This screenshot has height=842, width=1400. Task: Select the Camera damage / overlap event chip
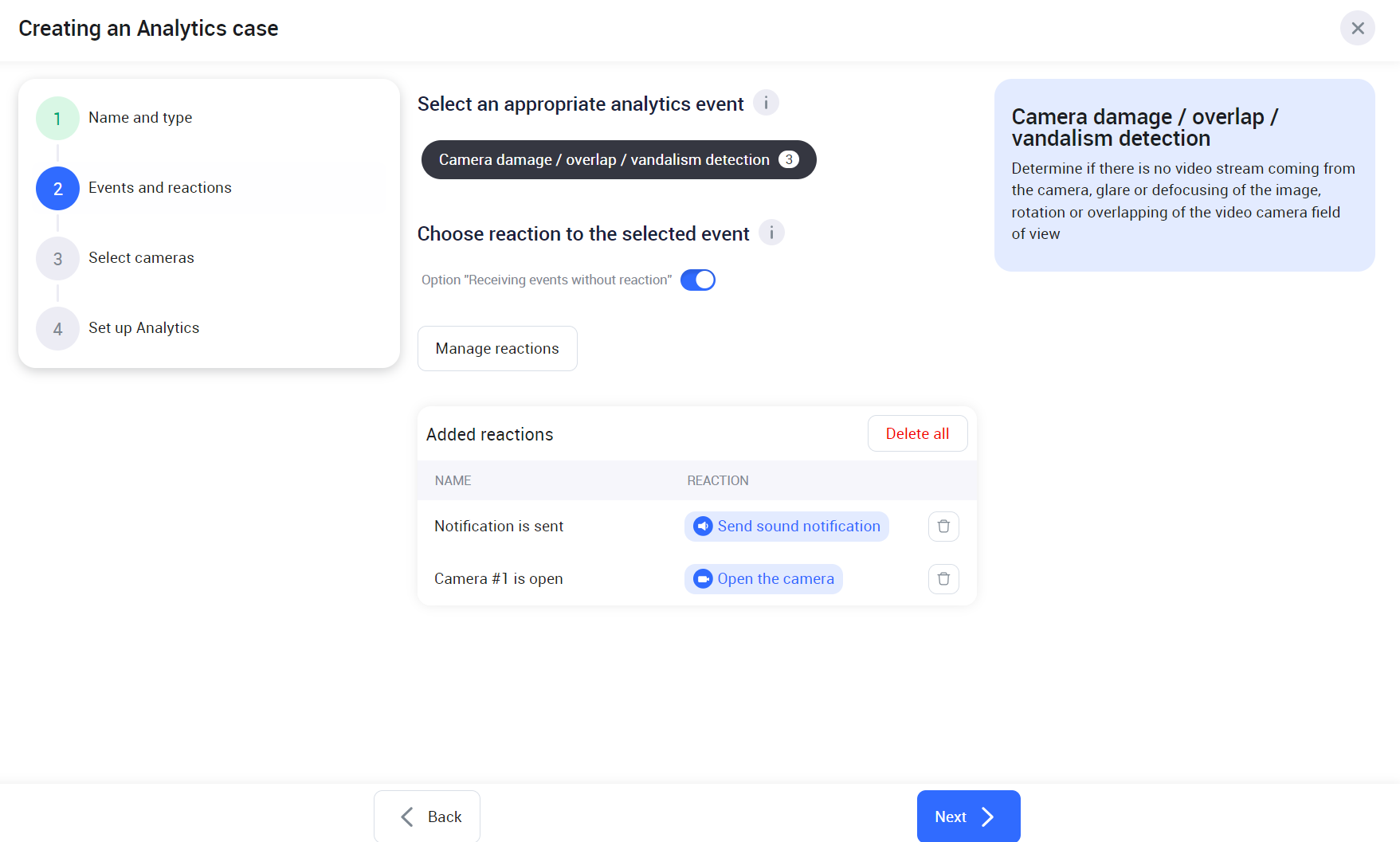pos(603,160)
